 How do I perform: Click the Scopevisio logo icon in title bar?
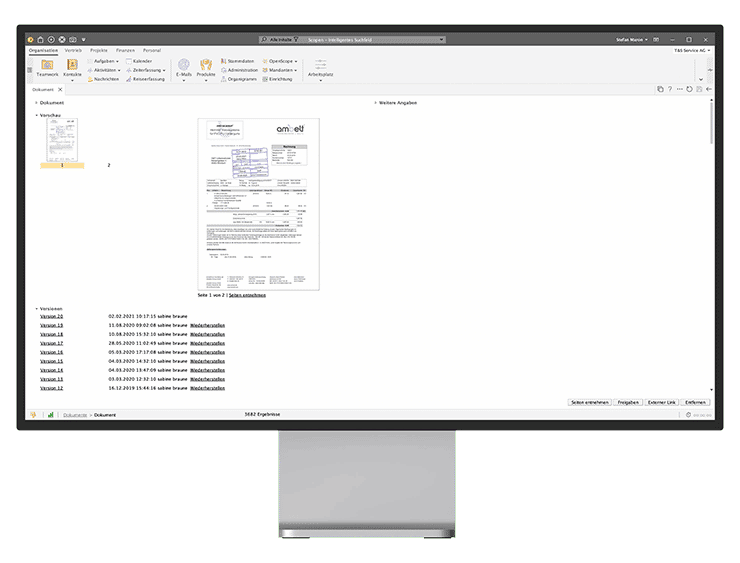click(x=31, y=40)
